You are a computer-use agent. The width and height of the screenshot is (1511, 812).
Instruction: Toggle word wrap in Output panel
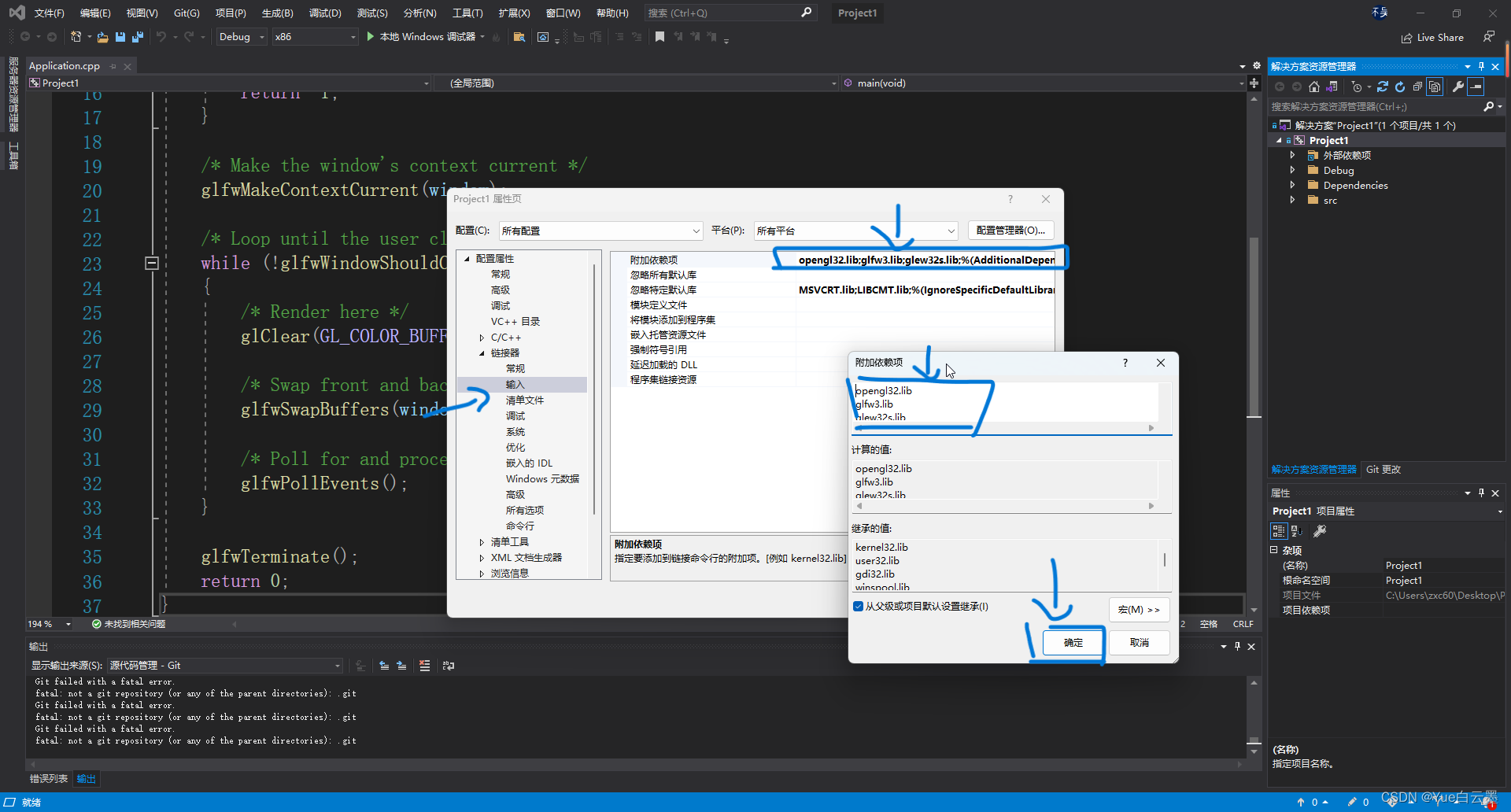(x=449, y=666)
